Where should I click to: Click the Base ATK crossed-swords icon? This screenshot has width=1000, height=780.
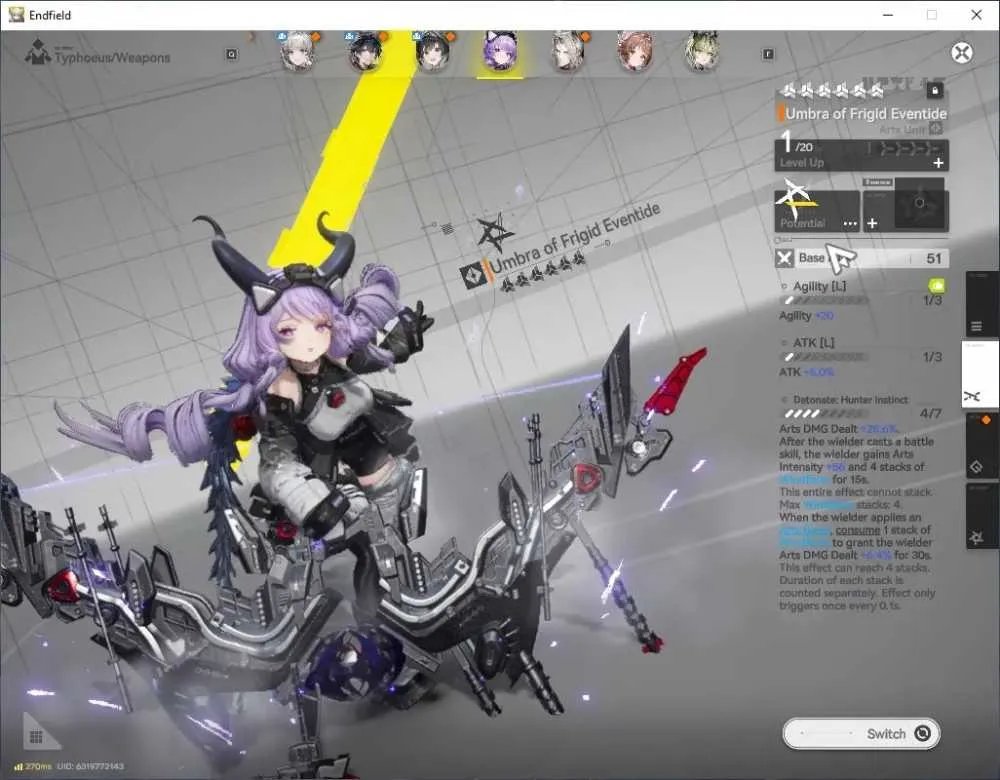784,258
